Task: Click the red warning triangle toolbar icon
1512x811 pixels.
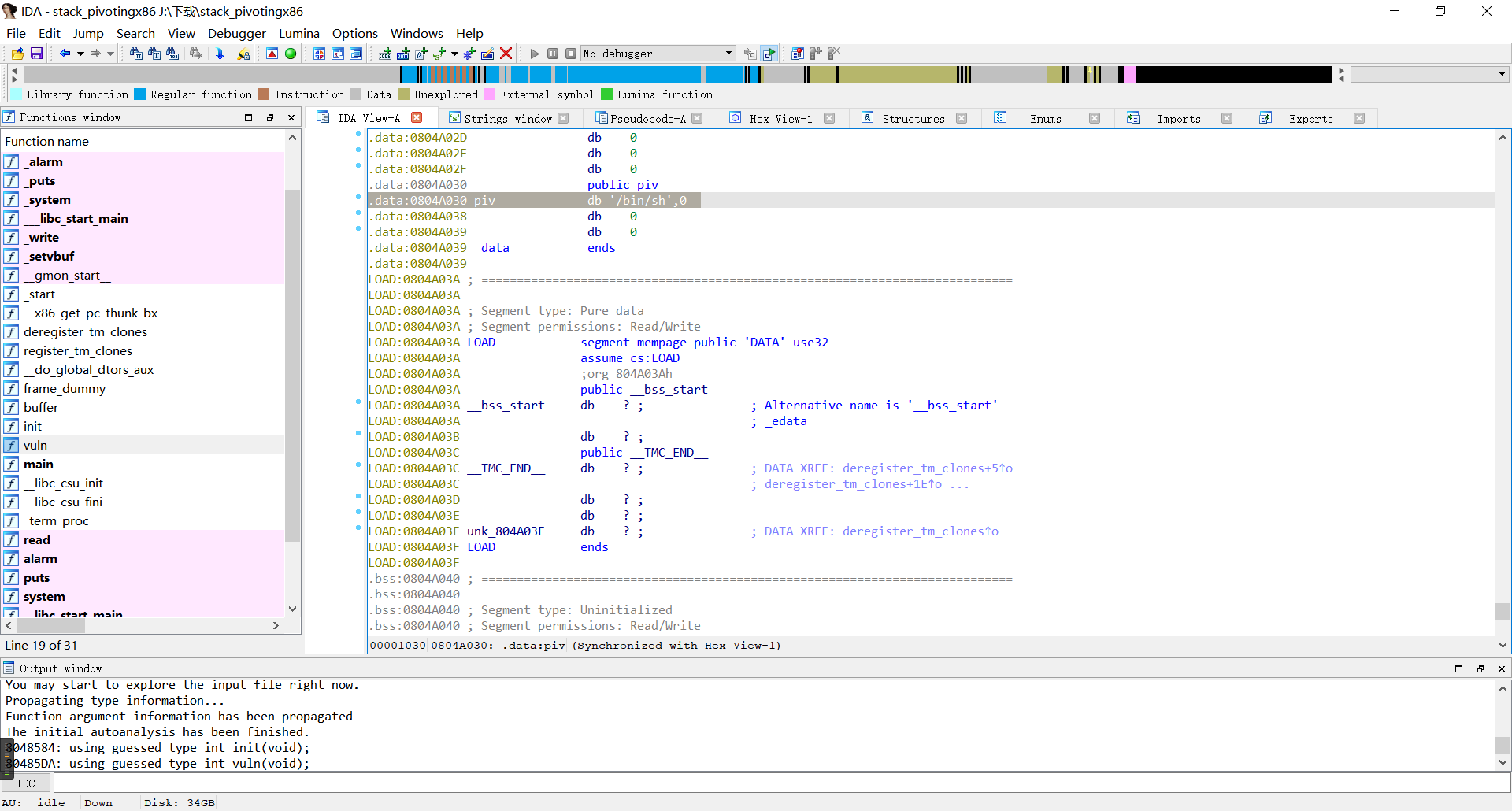Action: 272,54
